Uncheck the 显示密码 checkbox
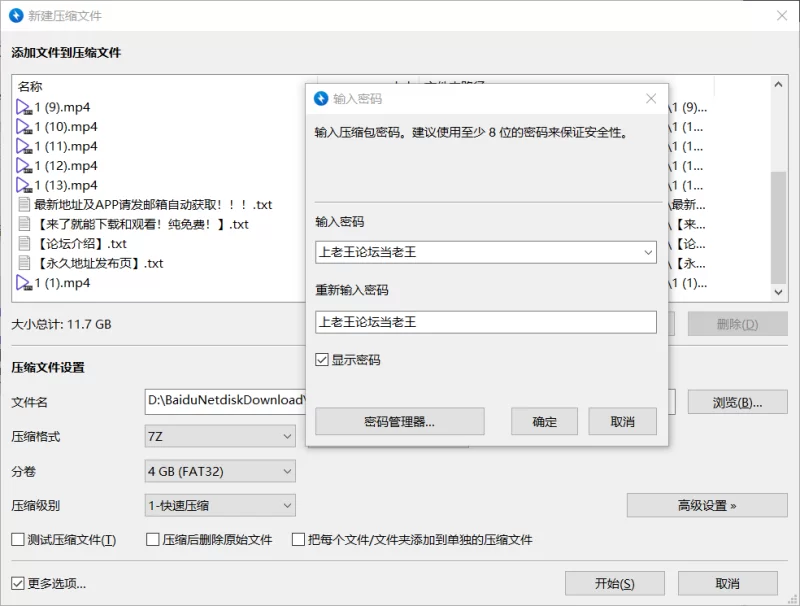 coord(322,360)
